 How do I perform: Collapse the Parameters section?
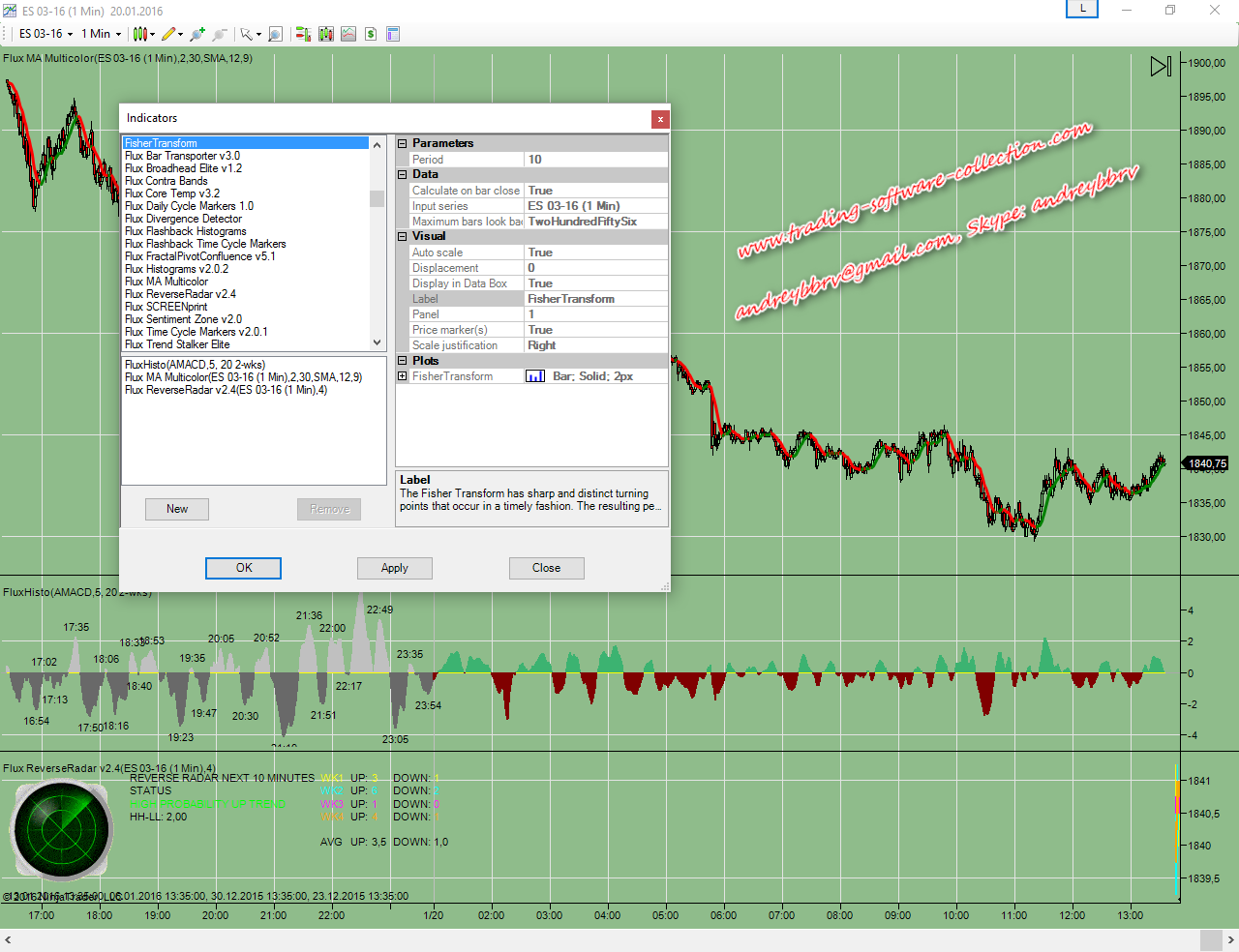tap(402, 143)
